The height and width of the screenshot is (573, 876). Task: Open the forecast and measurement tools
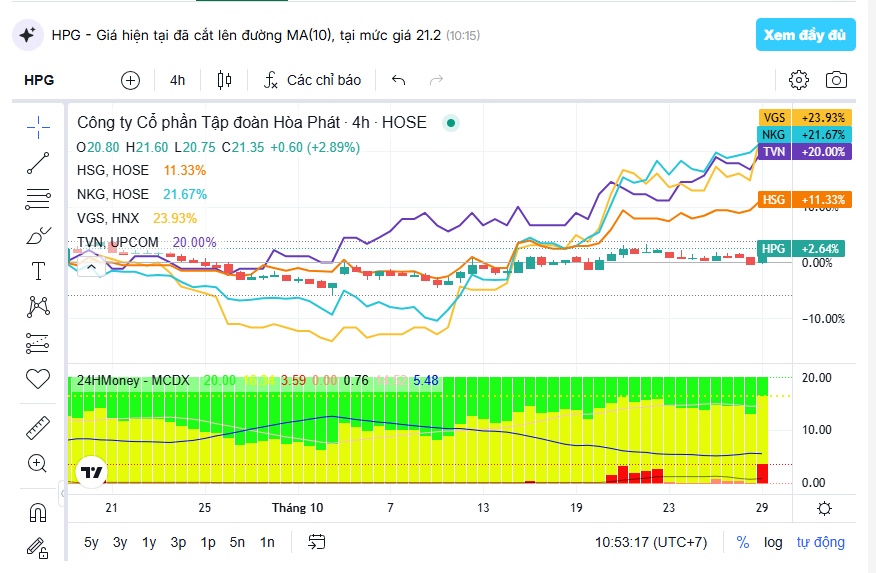coord(38,343)
